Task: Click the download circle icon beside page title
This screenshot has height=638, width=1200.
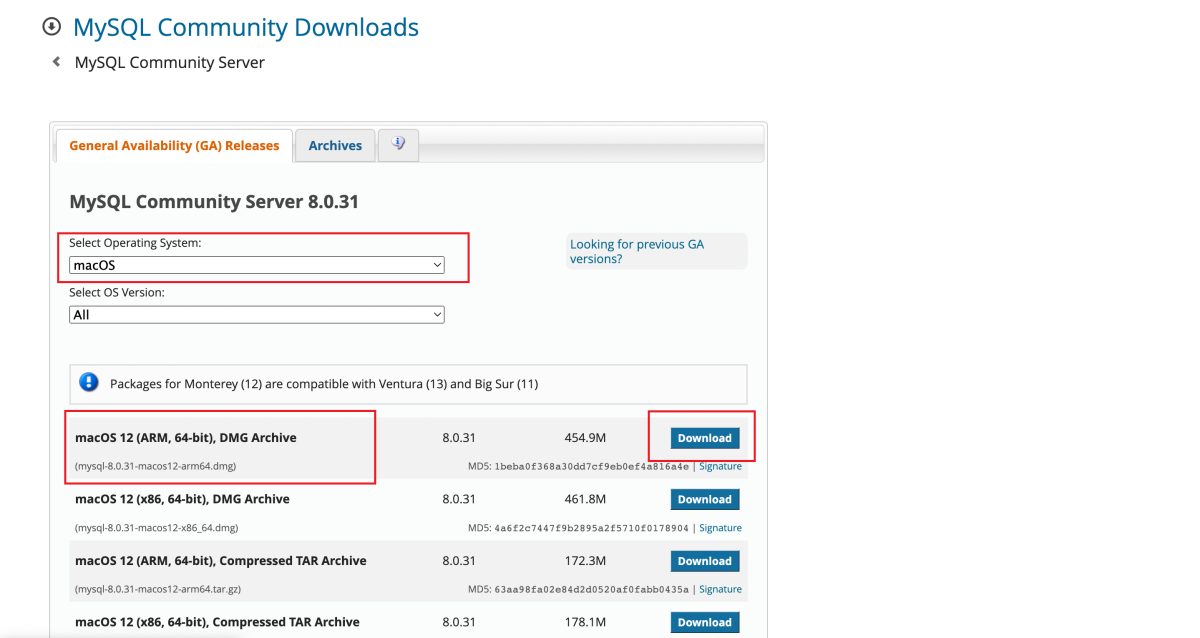Action: [52, 27]
